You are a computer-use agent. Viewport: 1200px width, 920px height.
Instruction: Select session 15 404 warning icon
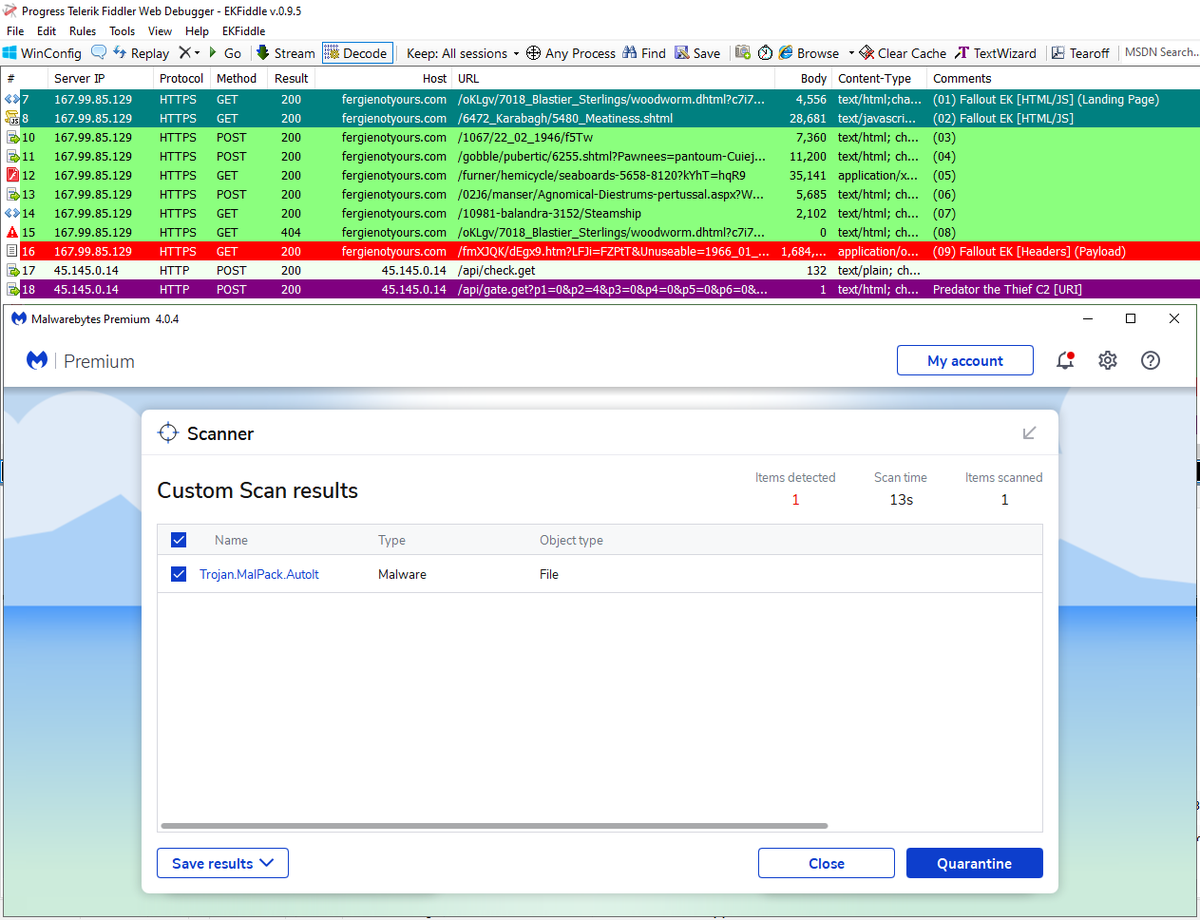[12, 232]
